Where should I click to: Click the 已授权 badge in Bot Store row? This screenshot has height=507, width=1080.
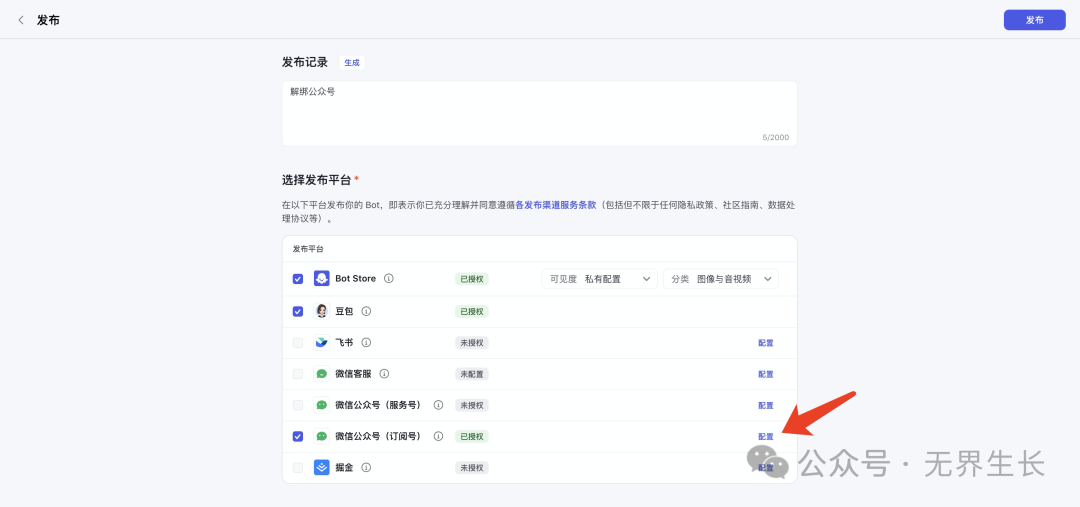[x=472, y=279]
